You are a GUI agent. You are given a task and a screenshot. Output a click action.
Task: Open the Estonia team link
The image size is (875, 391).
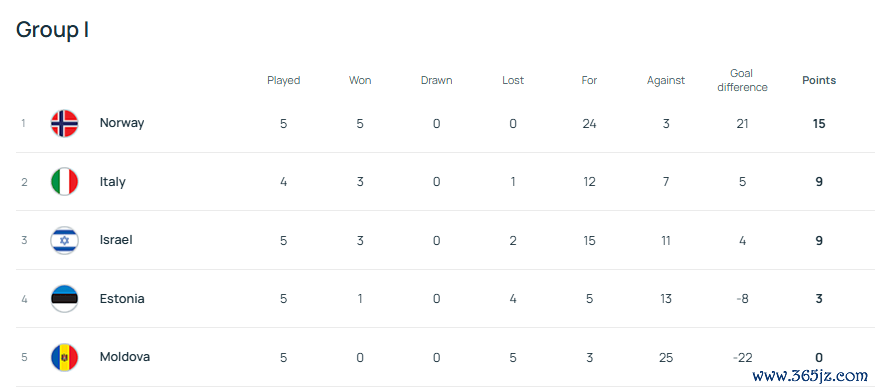pos(122,298)
